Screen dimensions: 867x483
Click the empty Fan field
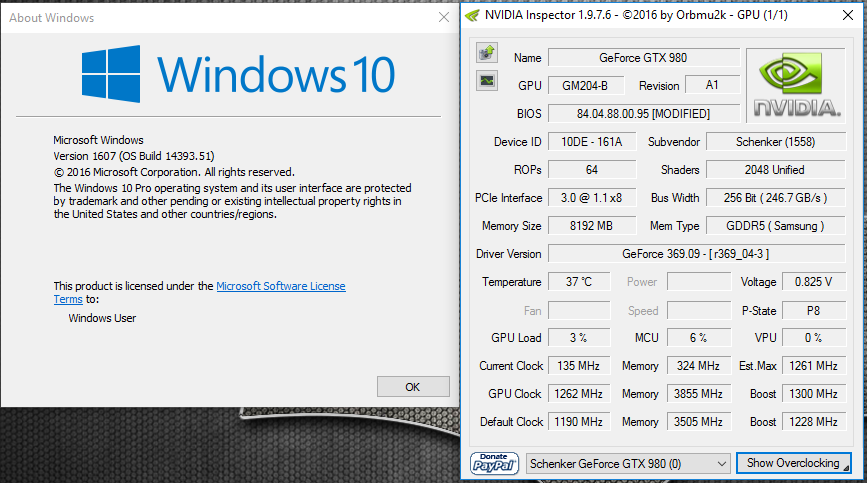tap(579, 311)
